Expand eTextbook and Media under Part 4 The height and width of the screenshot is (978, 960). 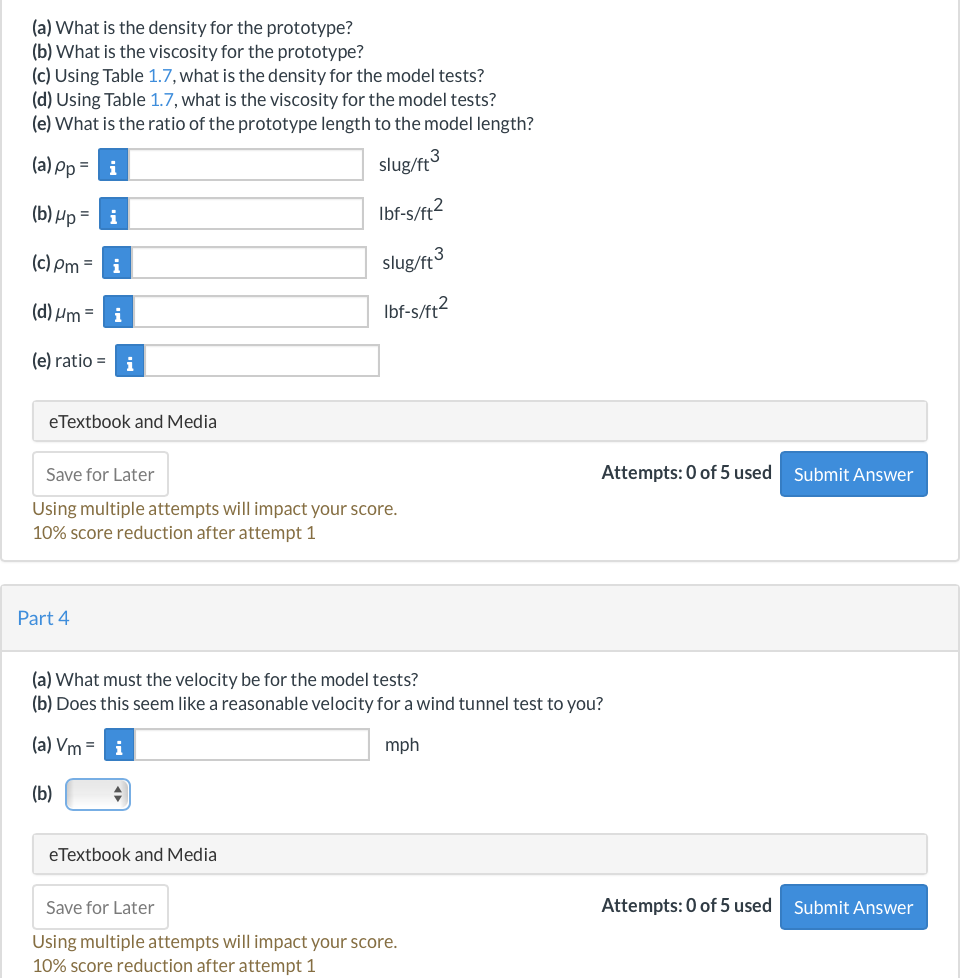pos(479,854)
